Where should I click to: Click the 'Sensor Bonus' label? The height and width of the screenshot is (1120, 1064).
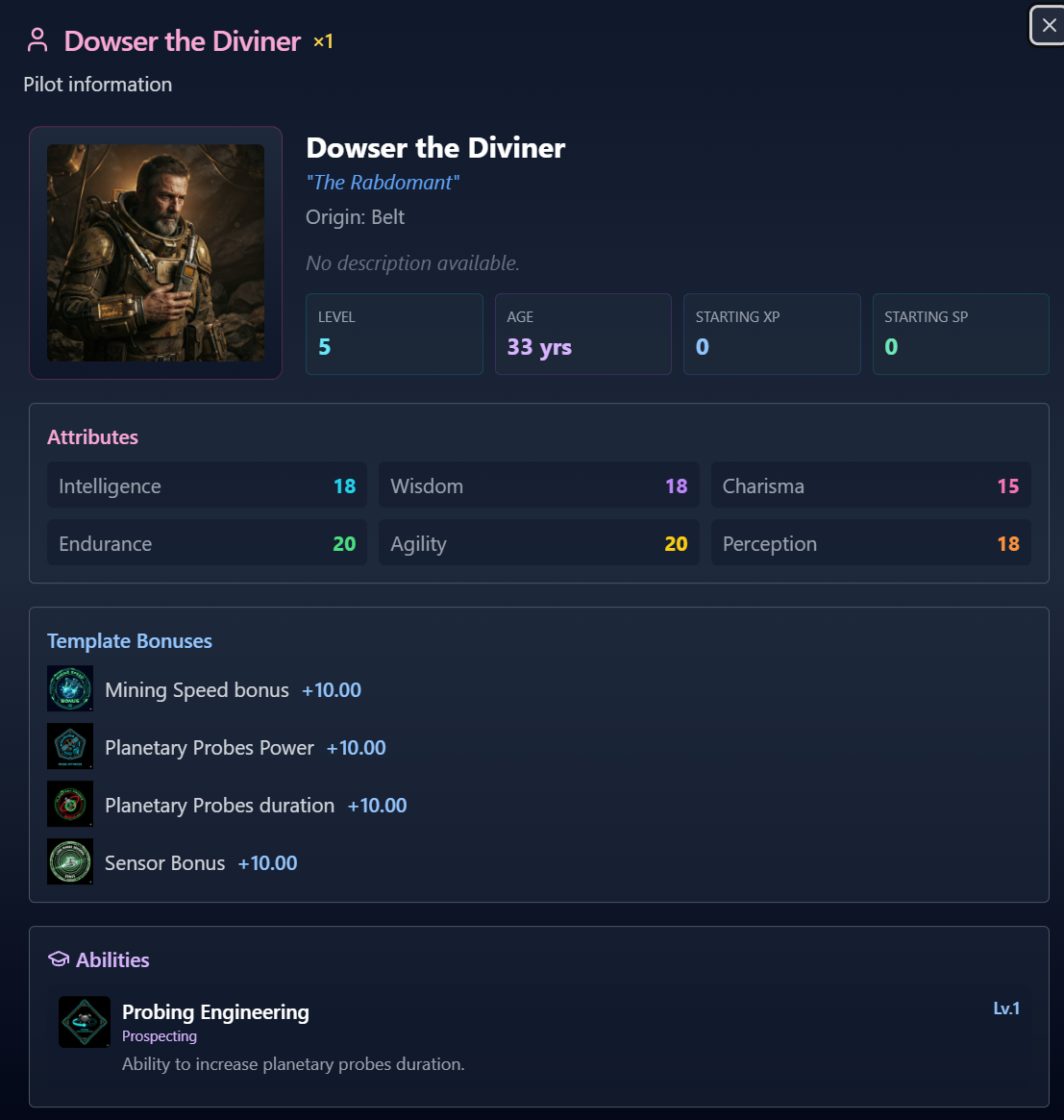165,863
